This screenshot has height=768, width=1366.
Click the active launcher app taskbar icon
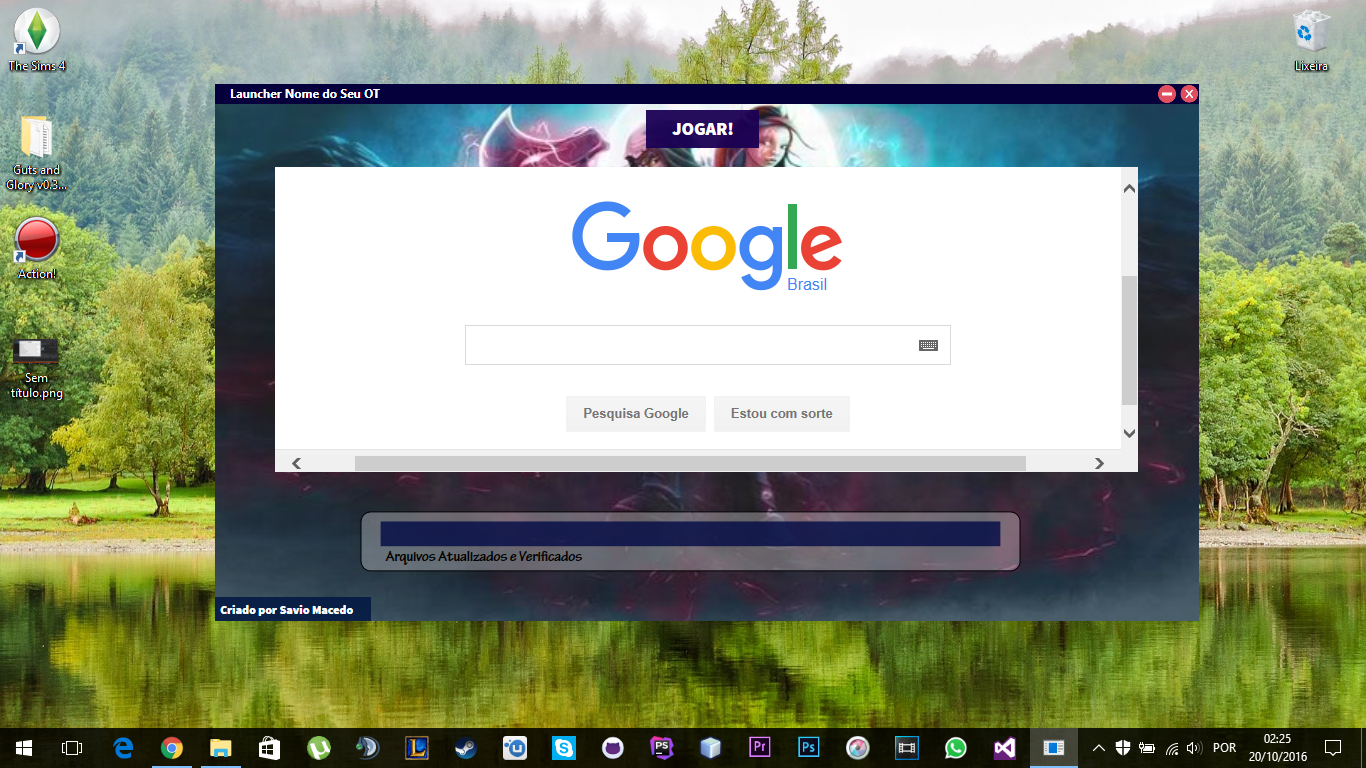coord(1054,747)
